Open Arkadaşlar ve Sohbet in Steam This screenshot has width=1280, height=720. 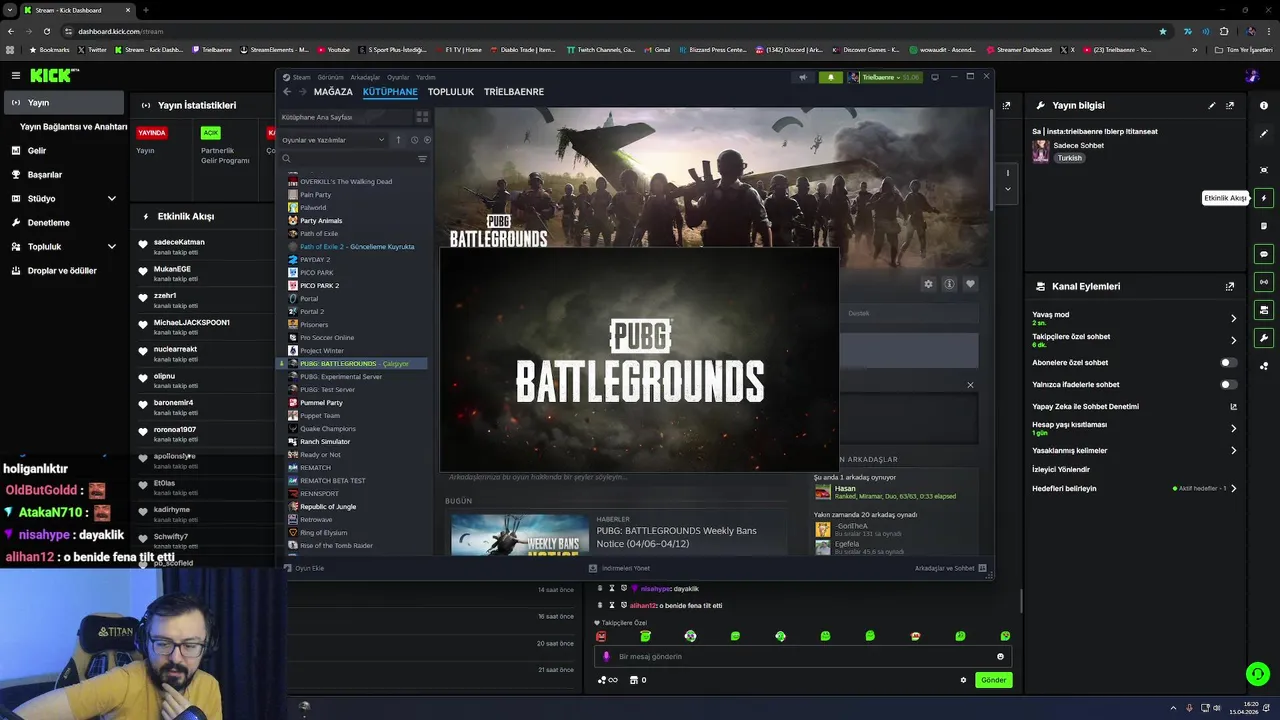[950, 568]
